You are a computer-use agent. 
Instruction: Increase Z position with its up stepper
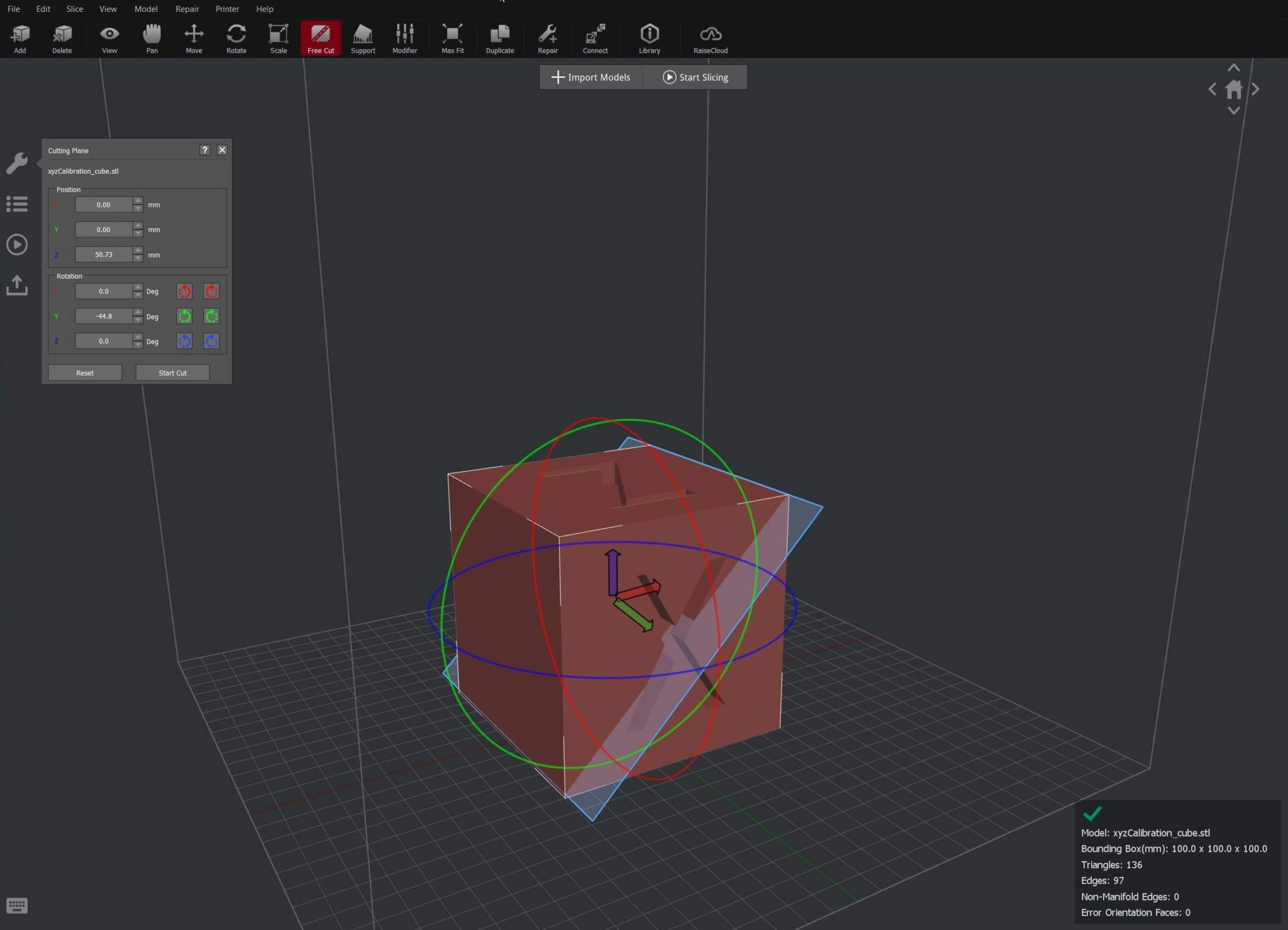(137, 250)
